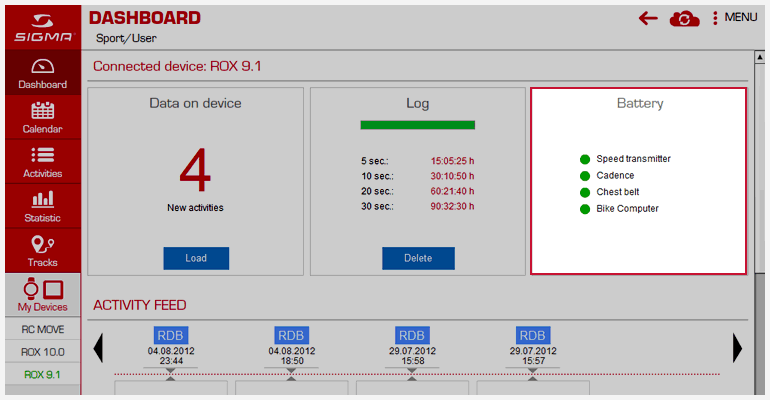Go to next activities in feed
Viewport: 770px width, 400px height.
[737, 348]
